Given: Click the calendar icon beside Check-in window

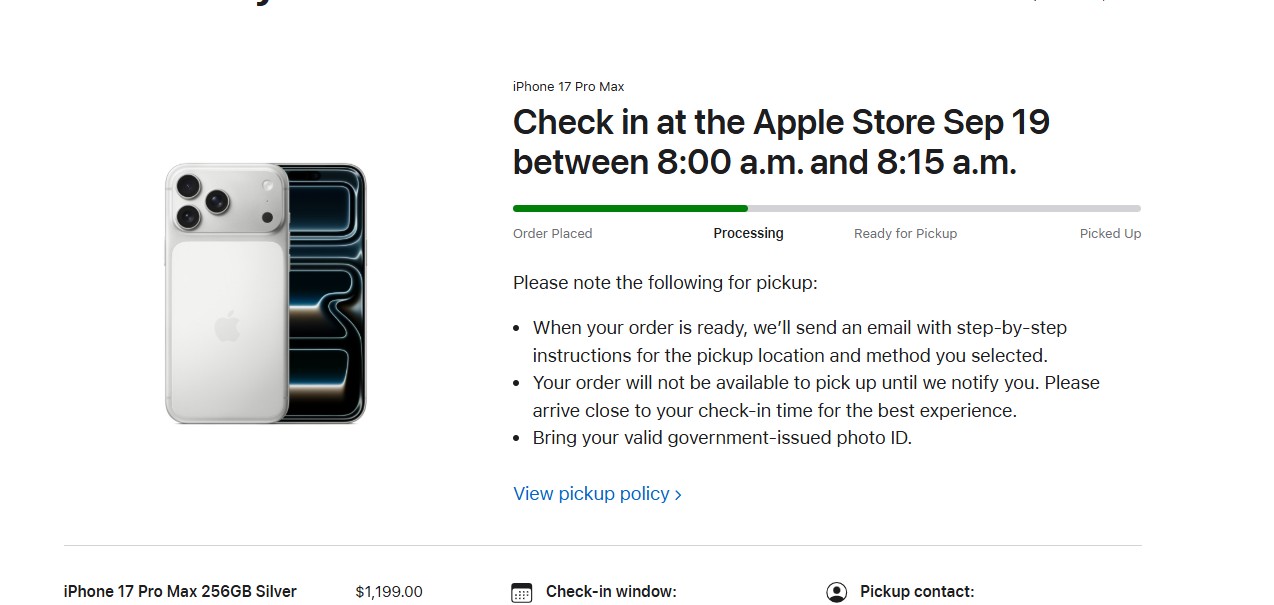Looking at the screenshot, I should tap(521, 592).
